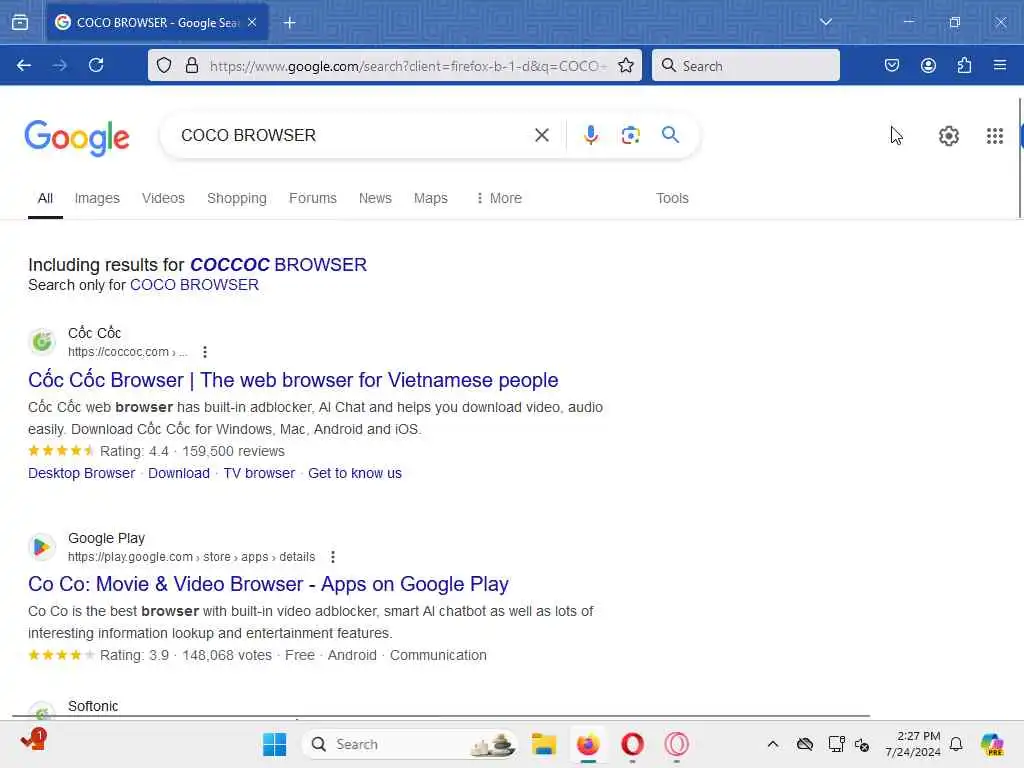Screen dimensions: 1024x768
Task: Open the Copilot preview taskbar icon
Action: pyautogui.click(x=992, y=744)
